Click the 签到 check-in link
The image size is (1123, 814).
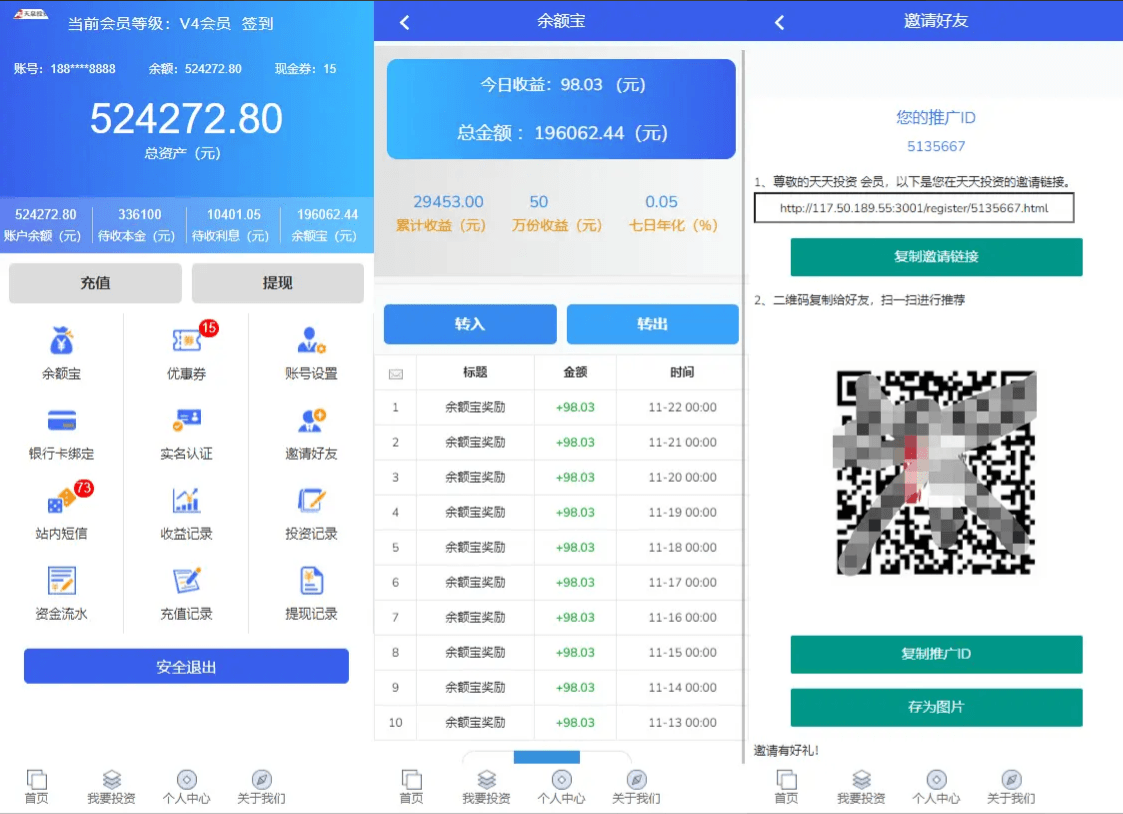(257, 24)
